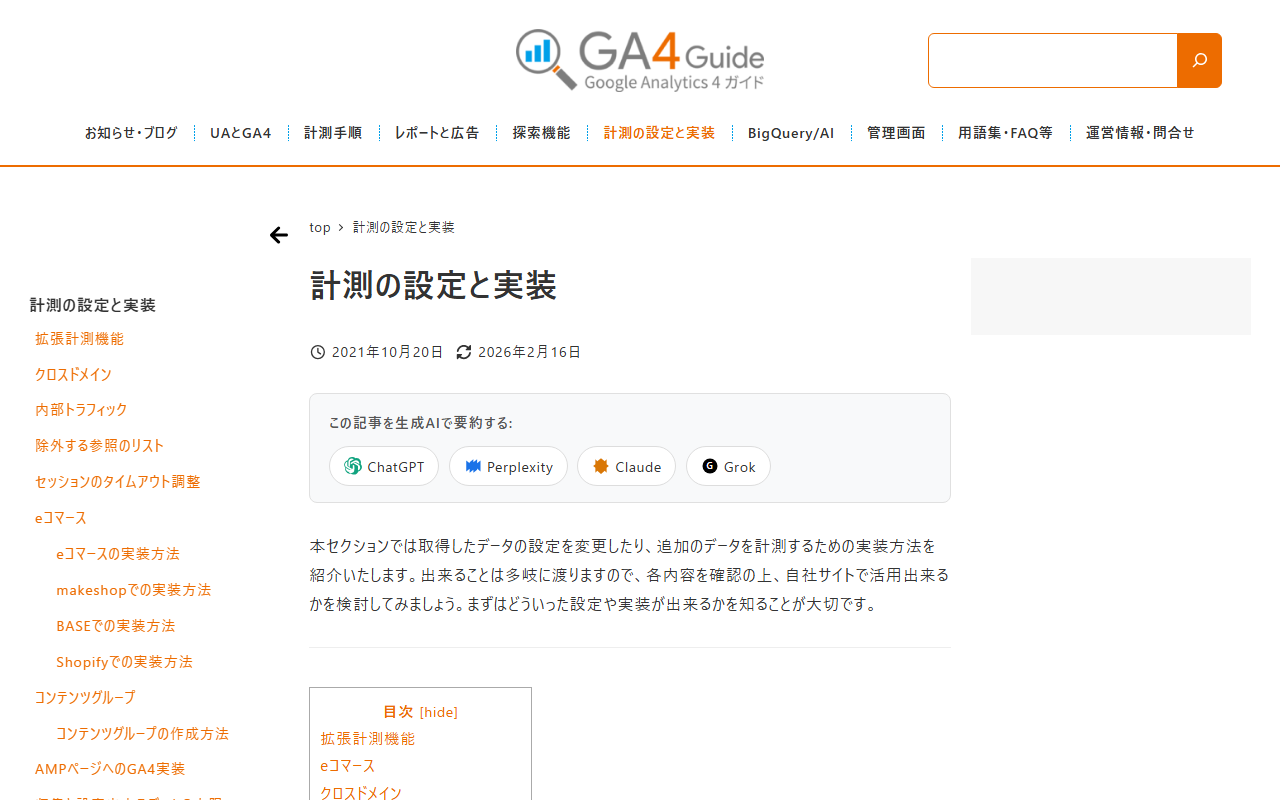The image size is (1280, 800).
Task: Open レポートと広告 menu item
Action: click(437, 133)
